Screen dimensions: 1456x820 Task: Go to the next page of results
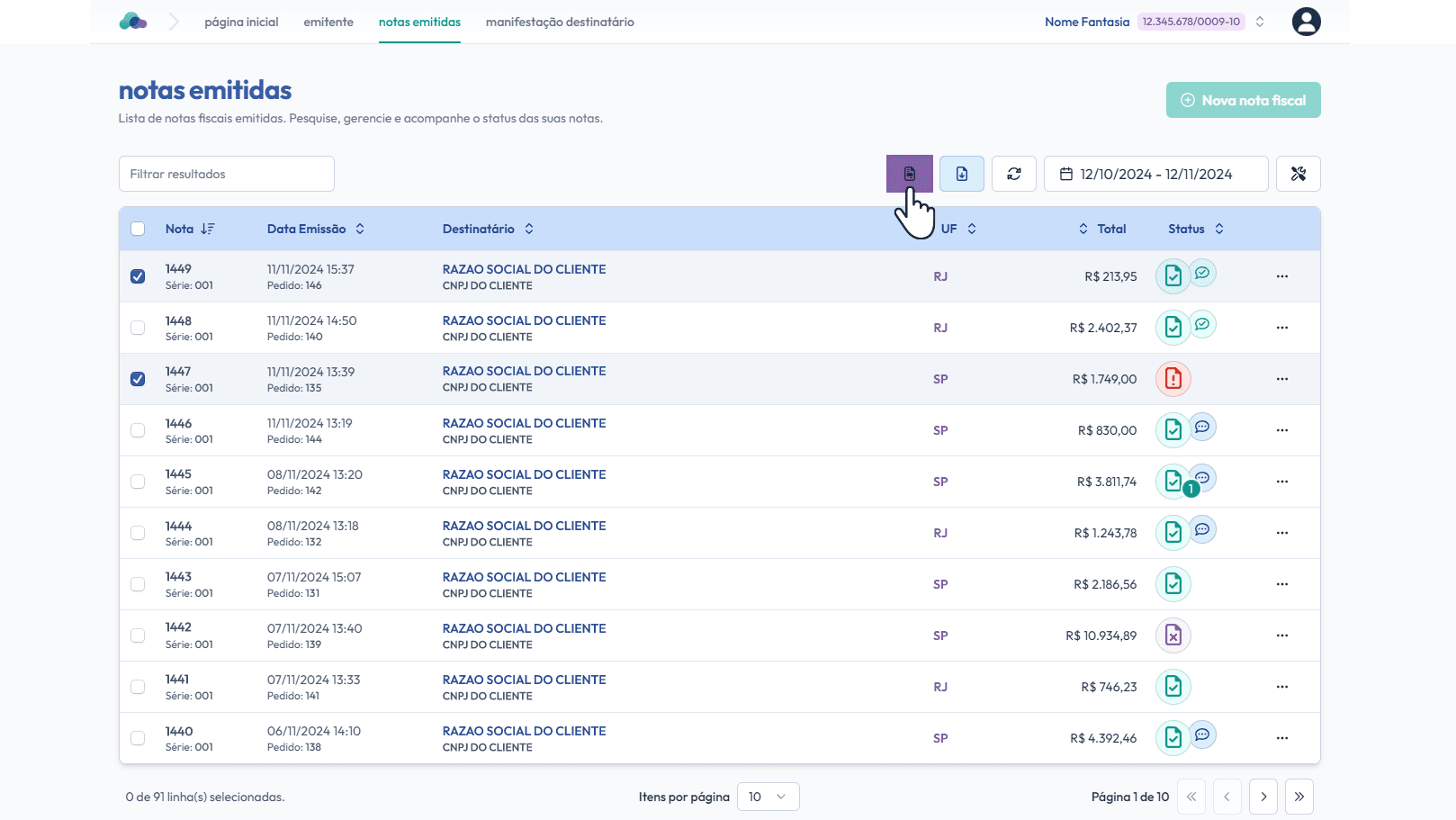coord(1263,797)
